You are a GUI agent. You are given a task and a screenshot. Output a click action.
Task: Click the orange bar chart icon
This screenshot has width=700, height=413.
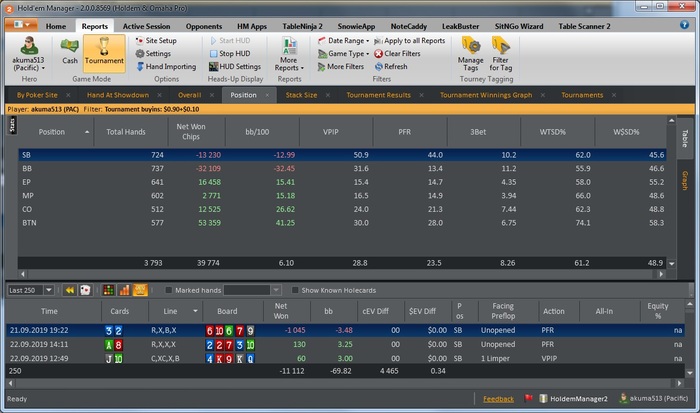click(x=124, y=290)
